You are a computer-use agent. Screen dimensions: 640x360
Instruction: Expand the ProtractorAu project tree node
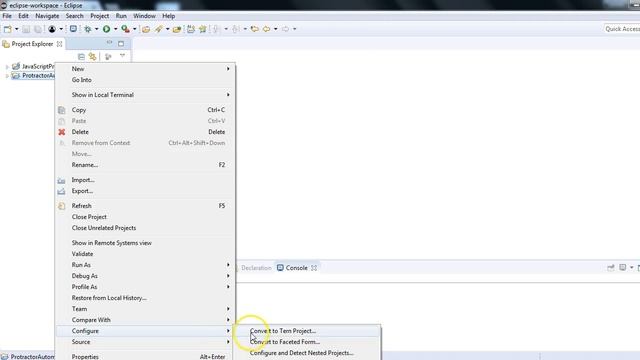(7, 76)
